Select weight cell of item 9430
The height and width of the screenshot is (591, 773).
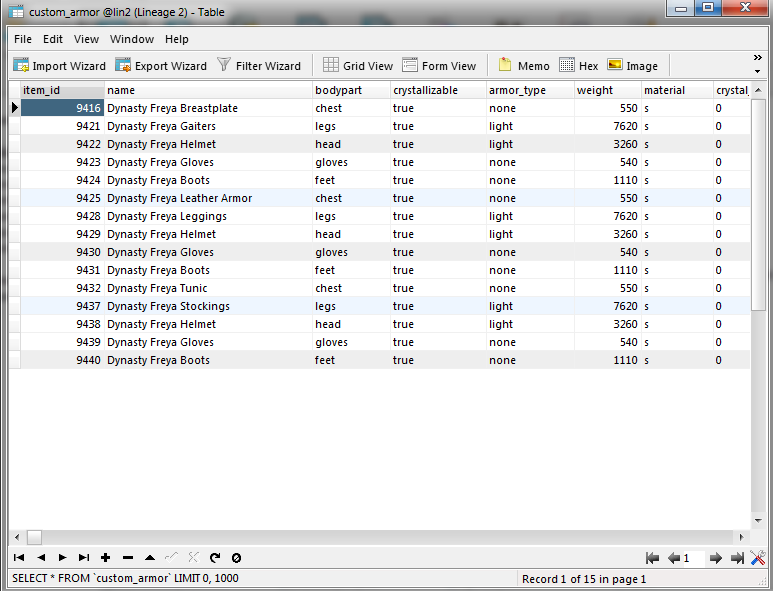pos(608,252)
